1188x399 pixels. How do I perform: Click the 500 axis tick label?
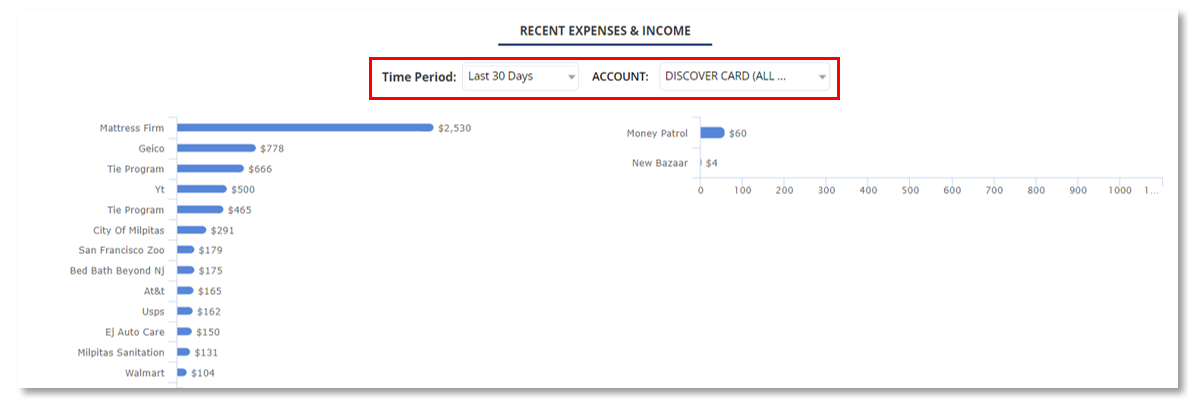pyautogui.click(x=910, y=190)
